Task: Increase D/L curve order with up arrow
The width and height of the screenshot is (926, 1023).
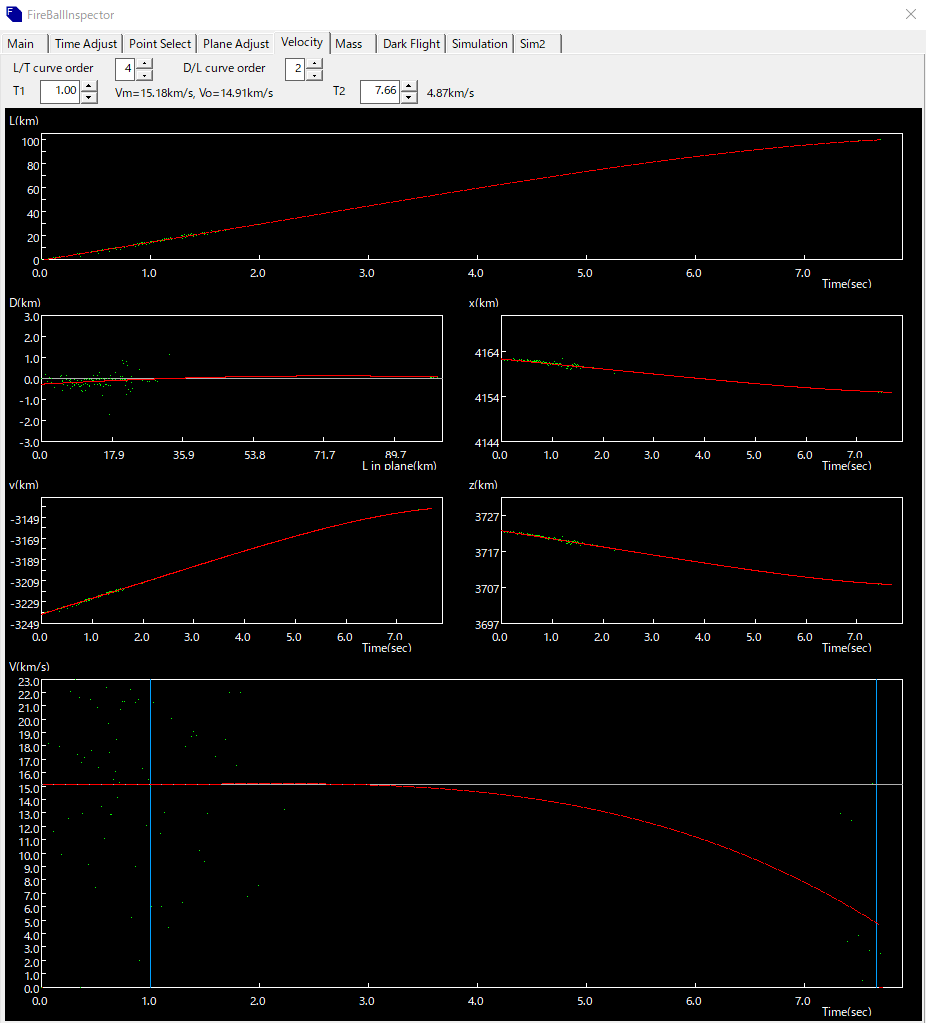Action: pyautogui.click(x=314, y=63)
